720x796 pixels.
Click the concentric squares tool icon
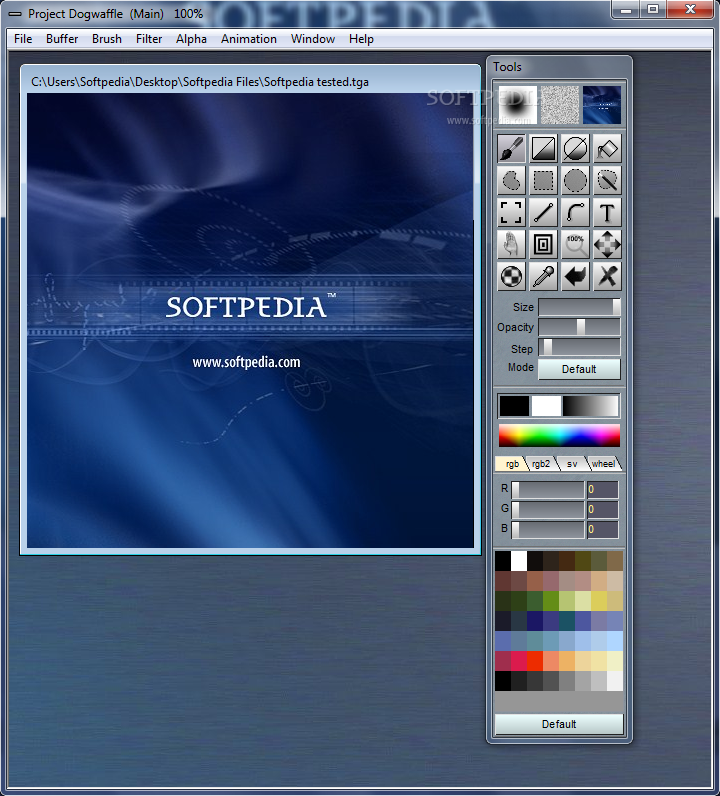pyautogui.click(x=543, y=244)
